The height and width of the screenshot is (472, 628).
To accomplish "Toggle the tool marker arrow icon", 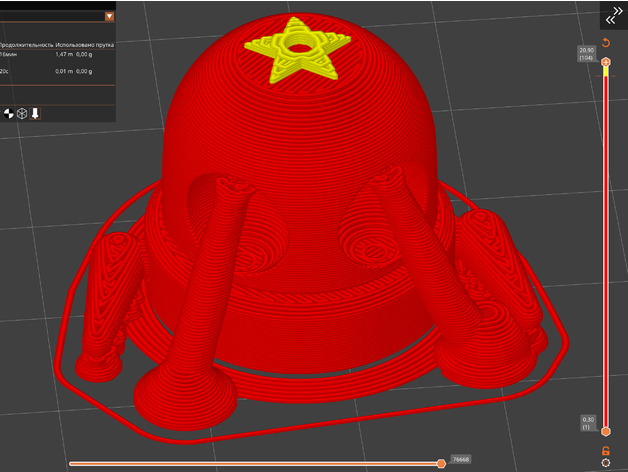I will coord(34,113).
